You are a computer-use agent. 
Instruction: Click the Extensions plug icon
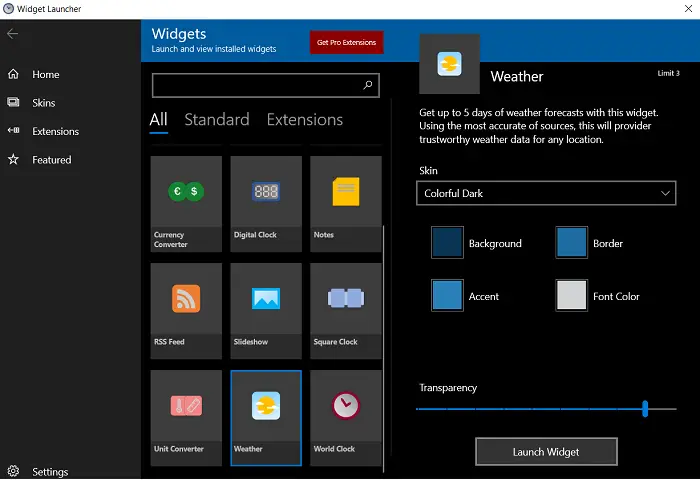tap(13, 130)
